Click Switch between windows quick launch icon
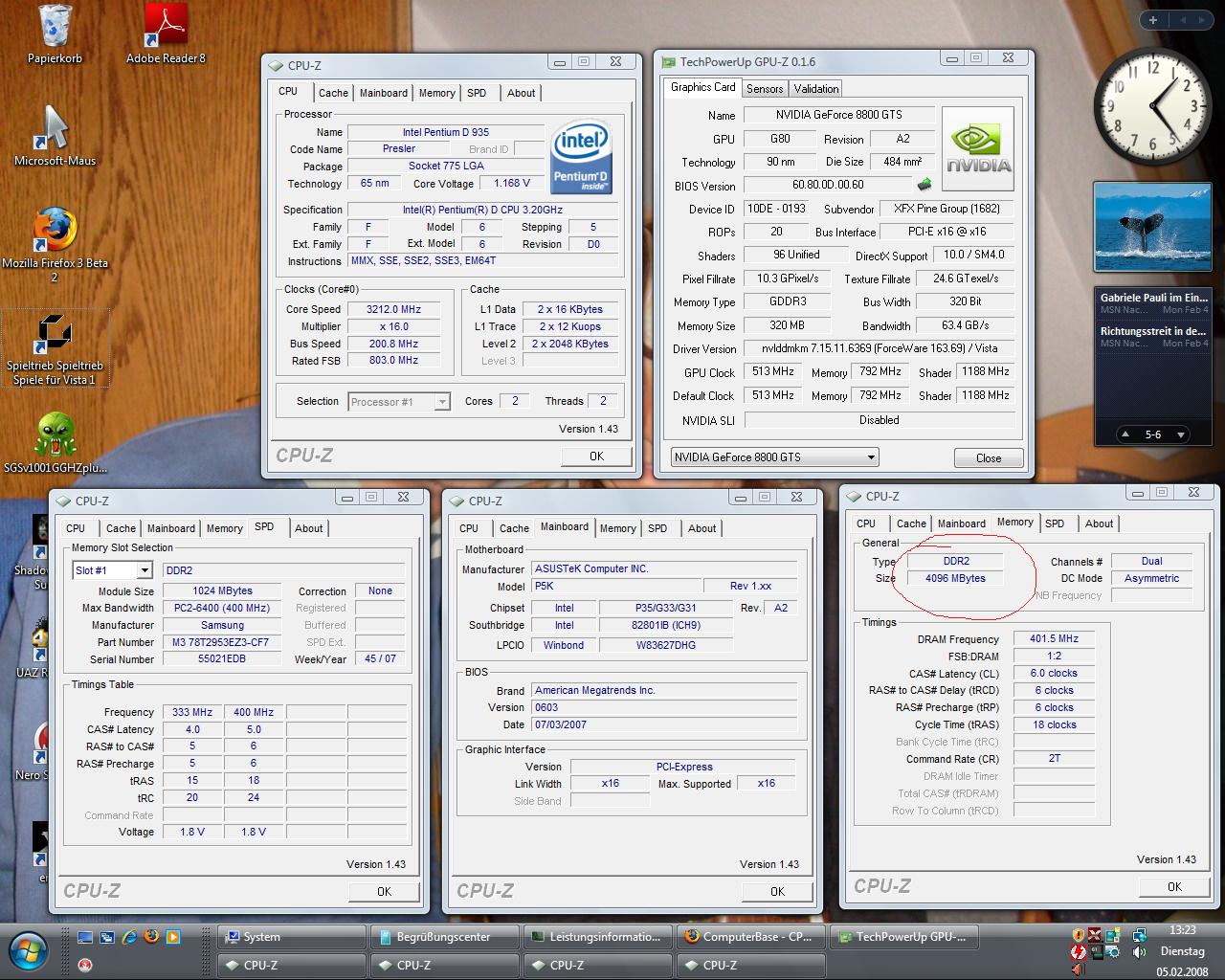1225x980 pixels. coord(107,937)
